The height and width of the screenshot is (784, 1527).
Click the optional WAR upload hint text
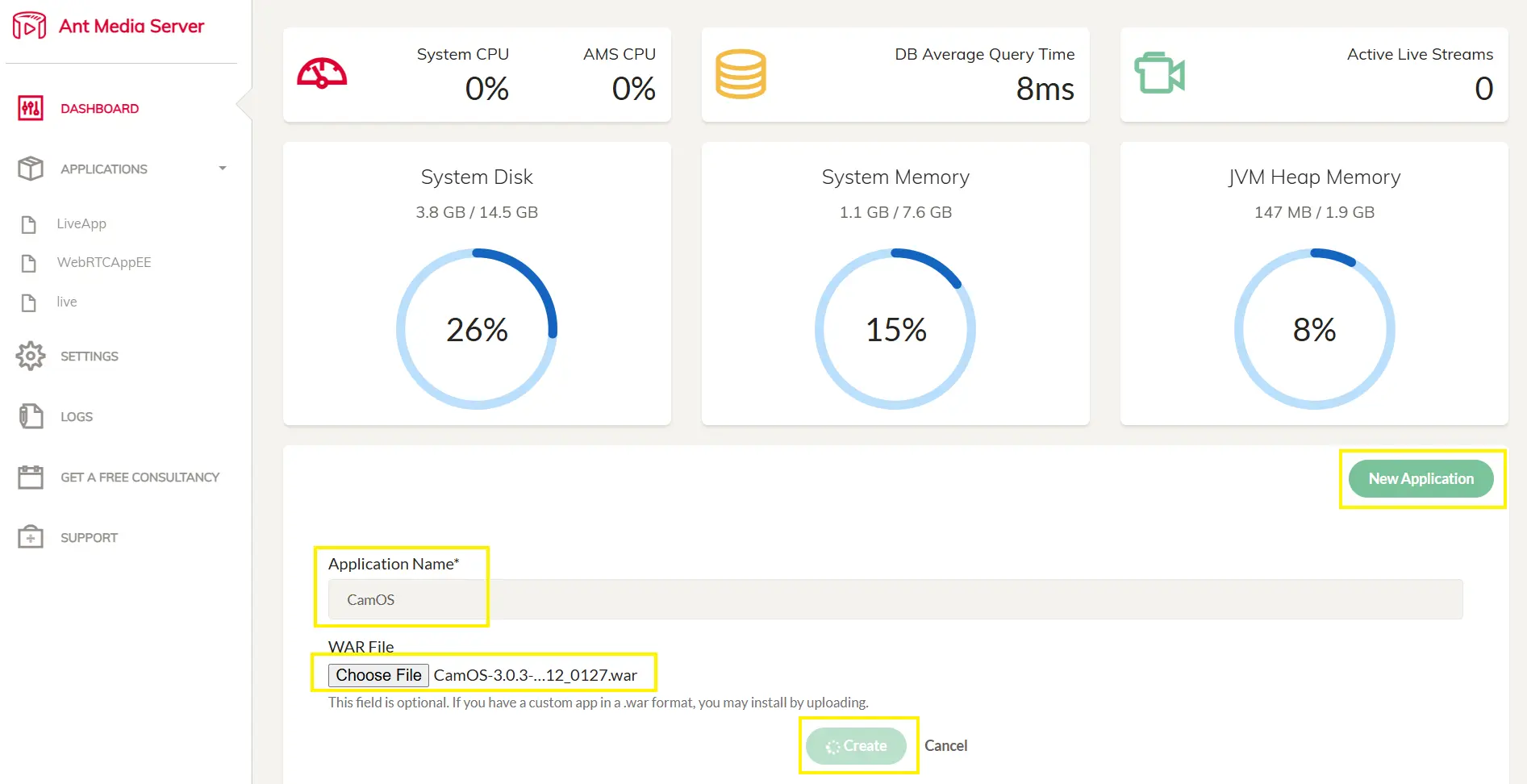(598, 703)
